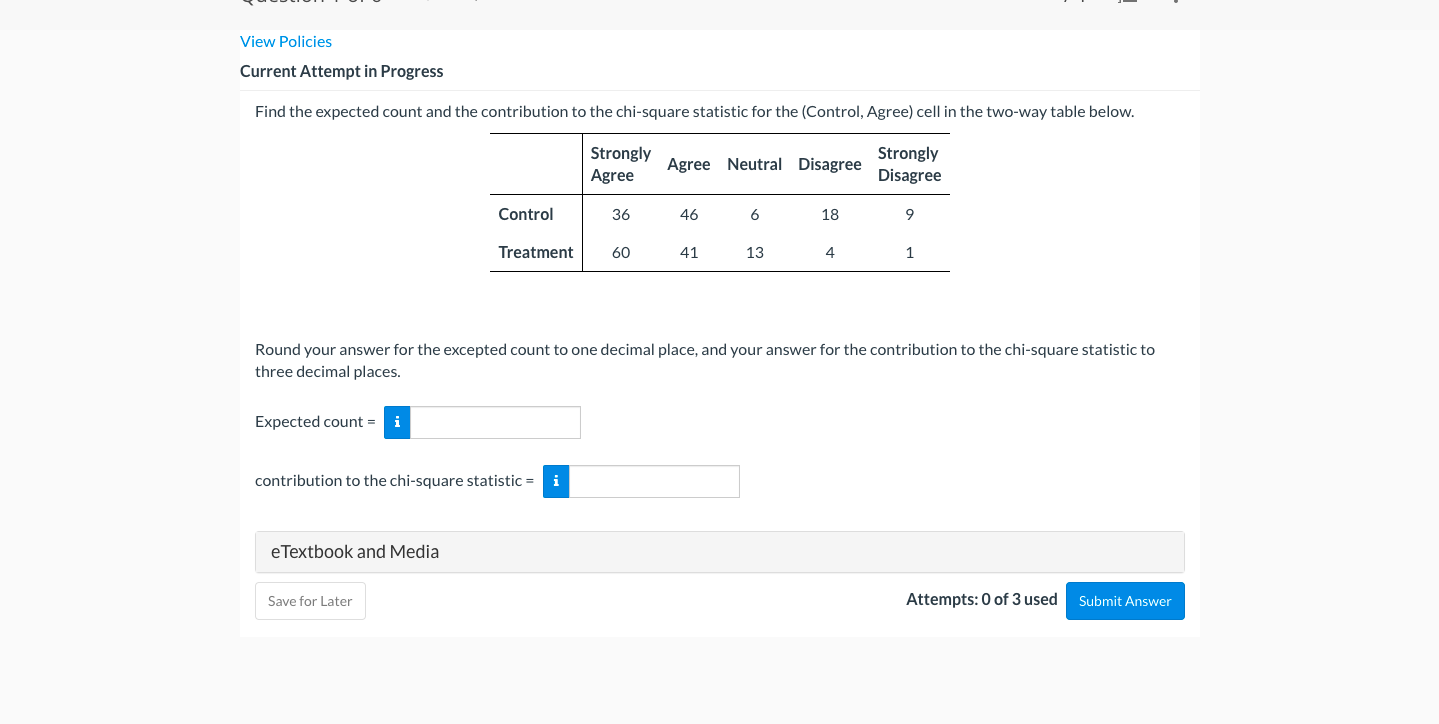Click the Submit Answer button
Screen dimensions: 1439x724
[1125, 601]
